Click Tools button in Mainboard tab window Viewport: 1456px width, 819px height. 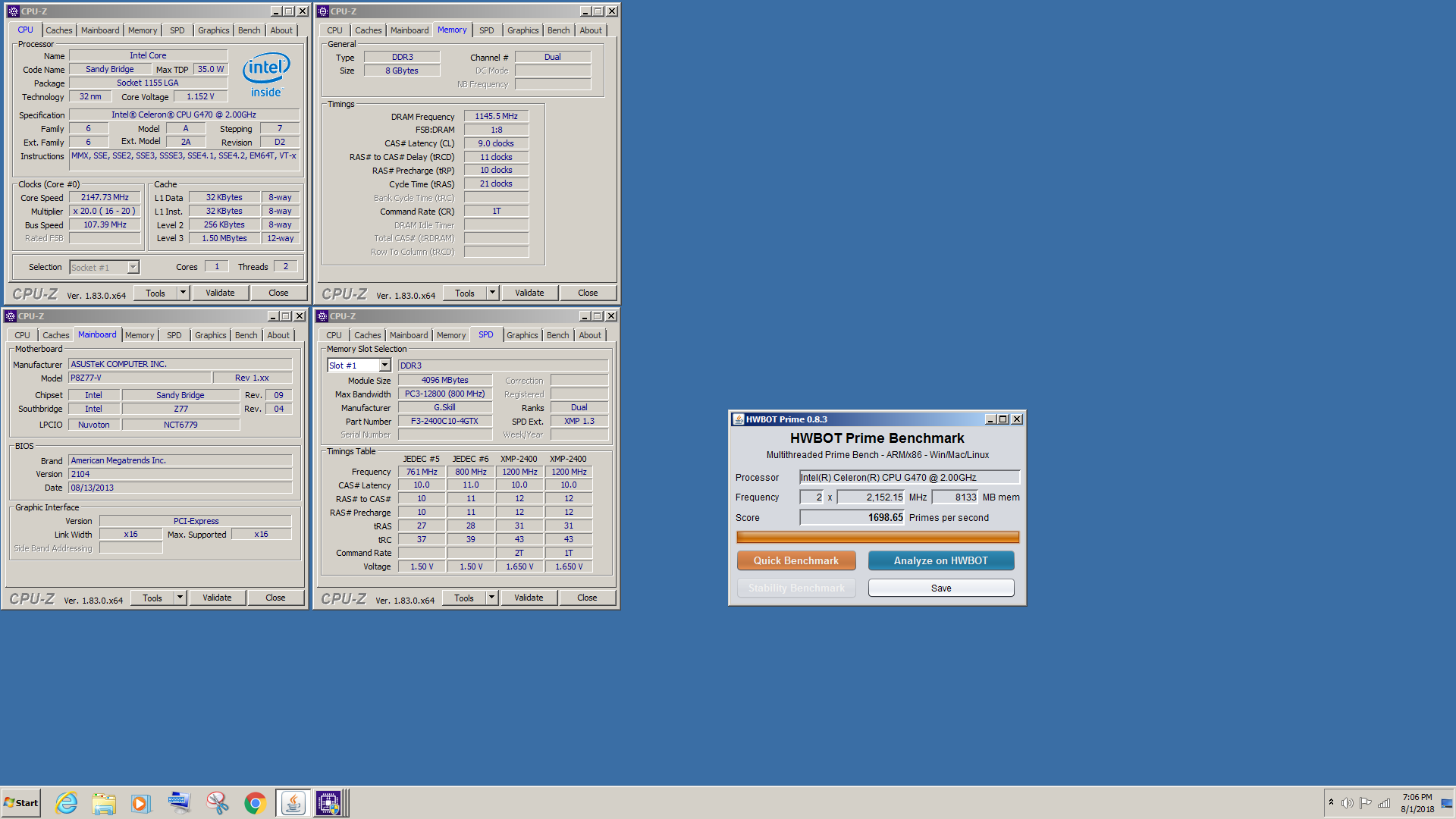coord(152,598)
